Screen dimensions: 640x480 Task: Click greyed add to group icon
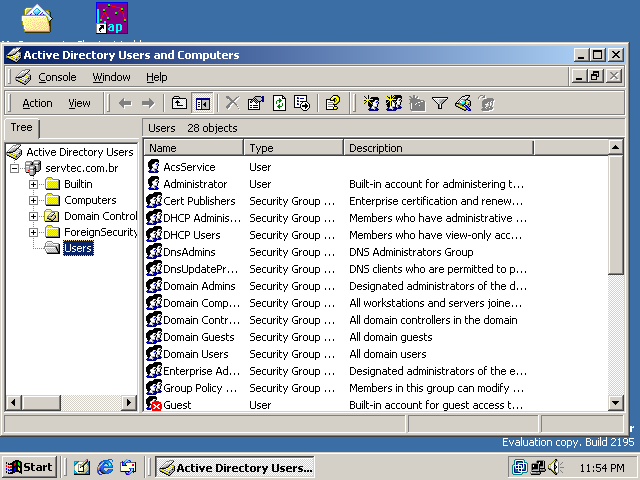[486, 103]
